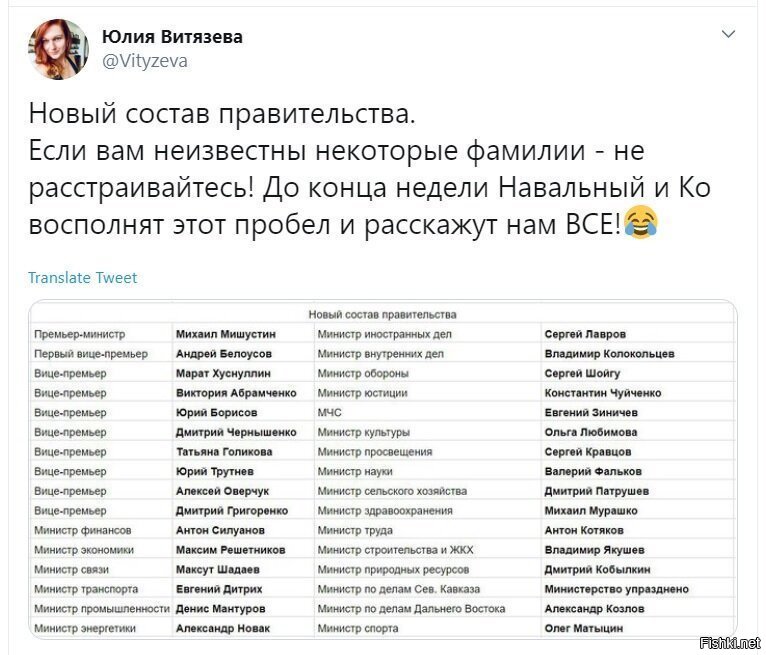Click the Министр обороны cell
The image size is (766, 655).
[x=363, y=374]
